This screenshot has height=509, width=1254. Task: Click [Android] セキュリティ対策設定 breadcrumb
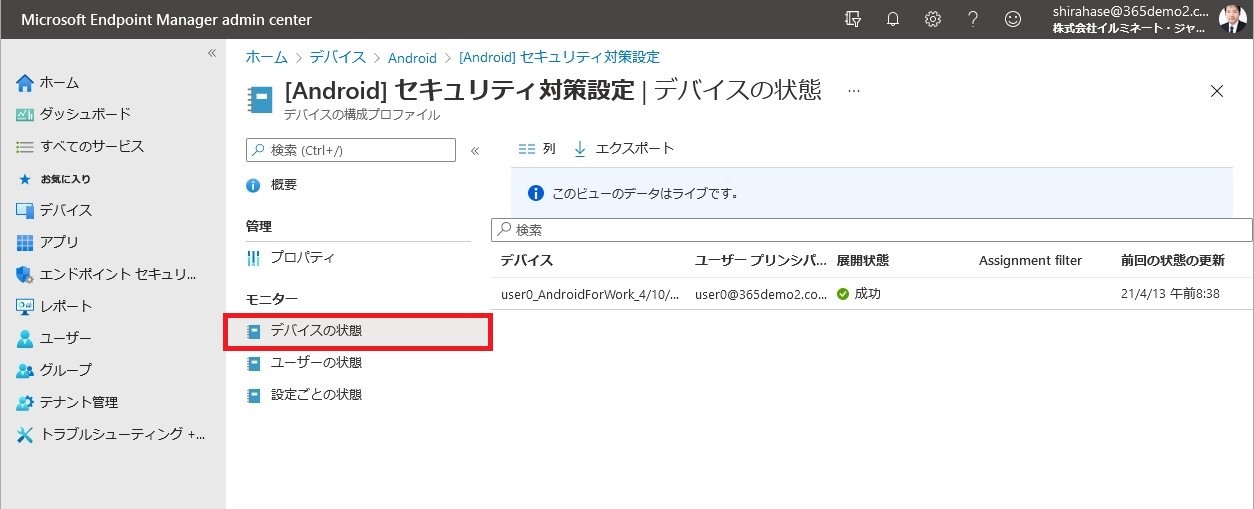tap(559, 58)
